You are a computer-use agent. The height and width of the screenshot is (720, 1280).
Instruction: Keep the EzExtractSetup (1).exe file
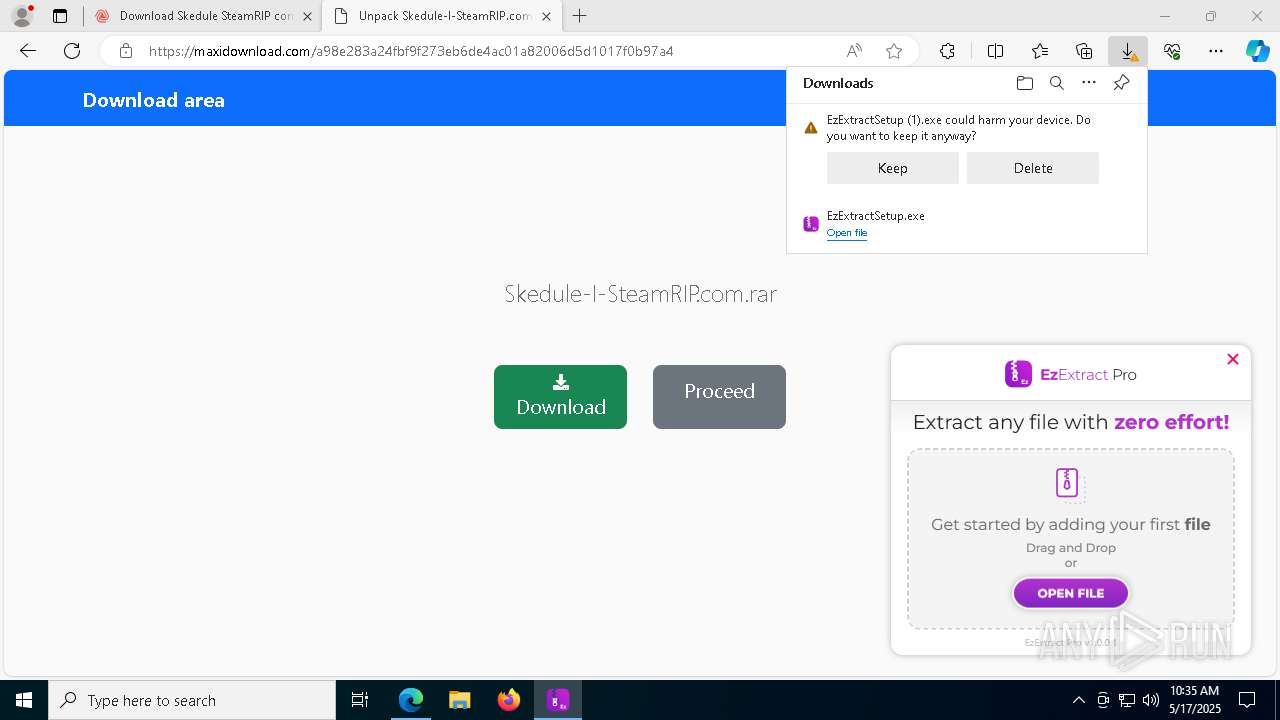[892, 168]
